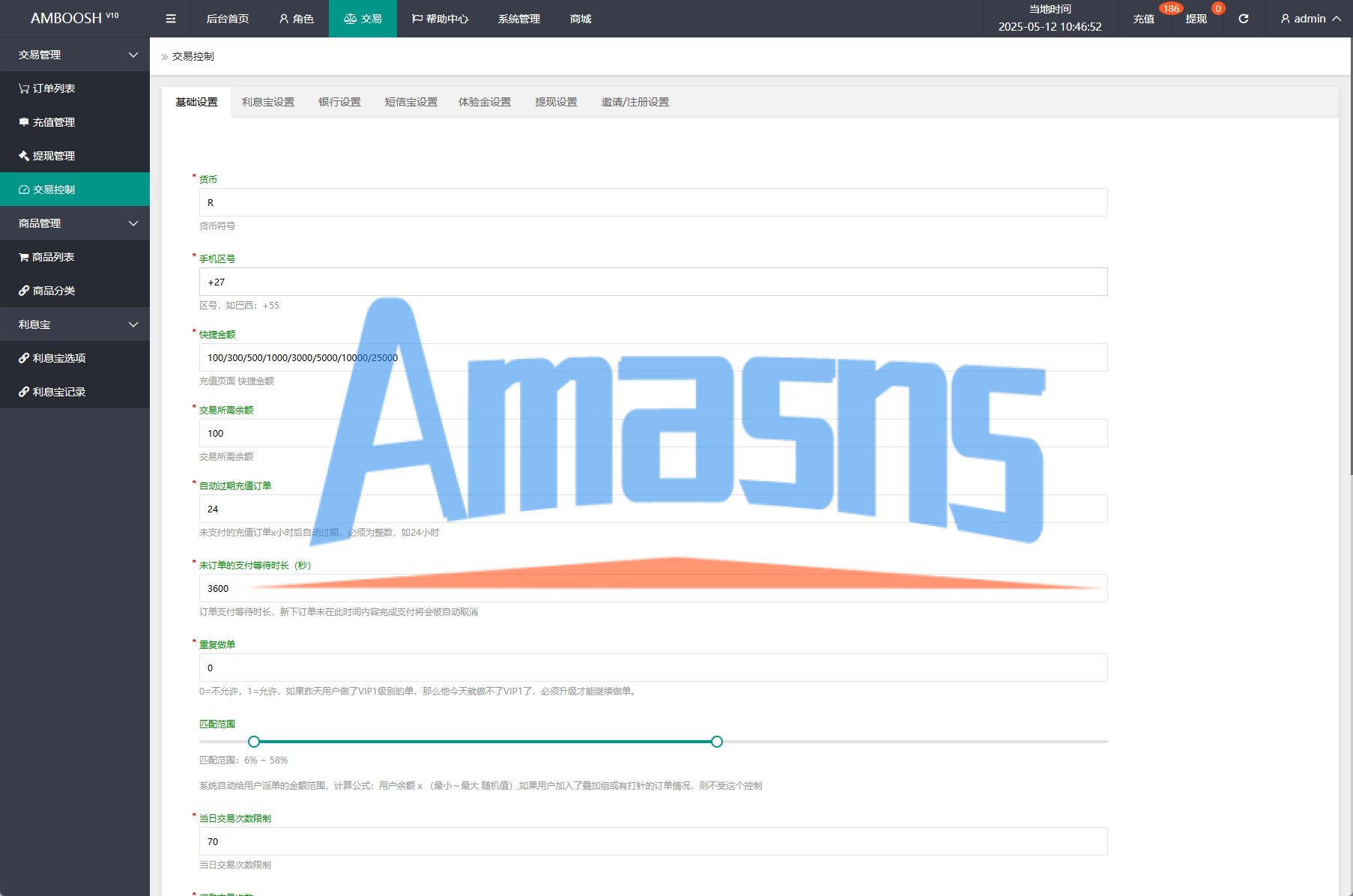Open the 充值 link in header
The image size is (1353, 896).
[x=1144, y=19]
